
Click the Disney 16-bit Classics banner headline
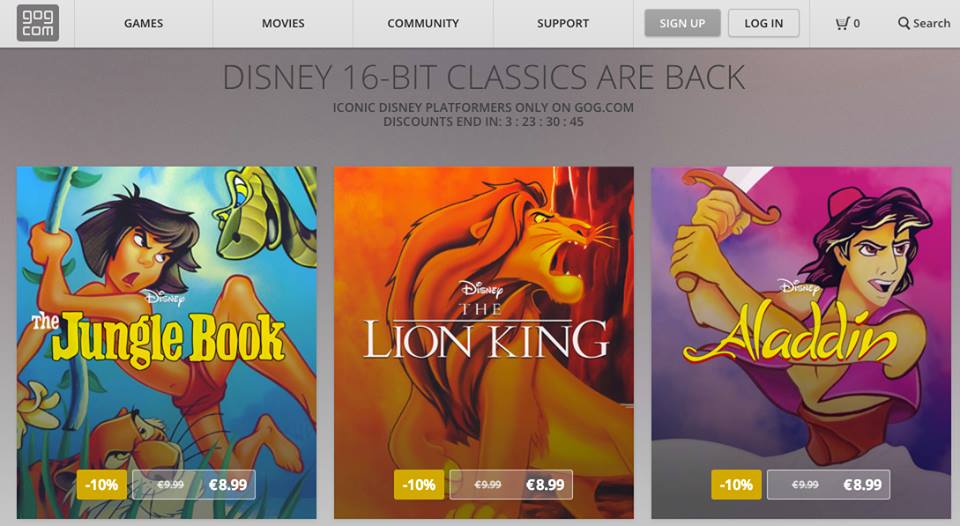tap(484, 78)
